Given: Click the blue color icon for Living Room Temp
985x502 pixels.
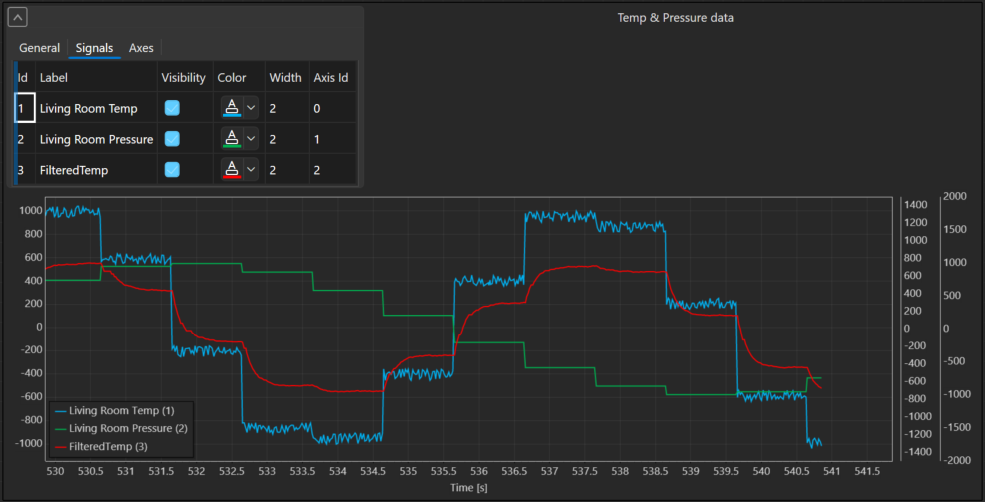Looking at the screenshot, I should (x=232, y=108).
